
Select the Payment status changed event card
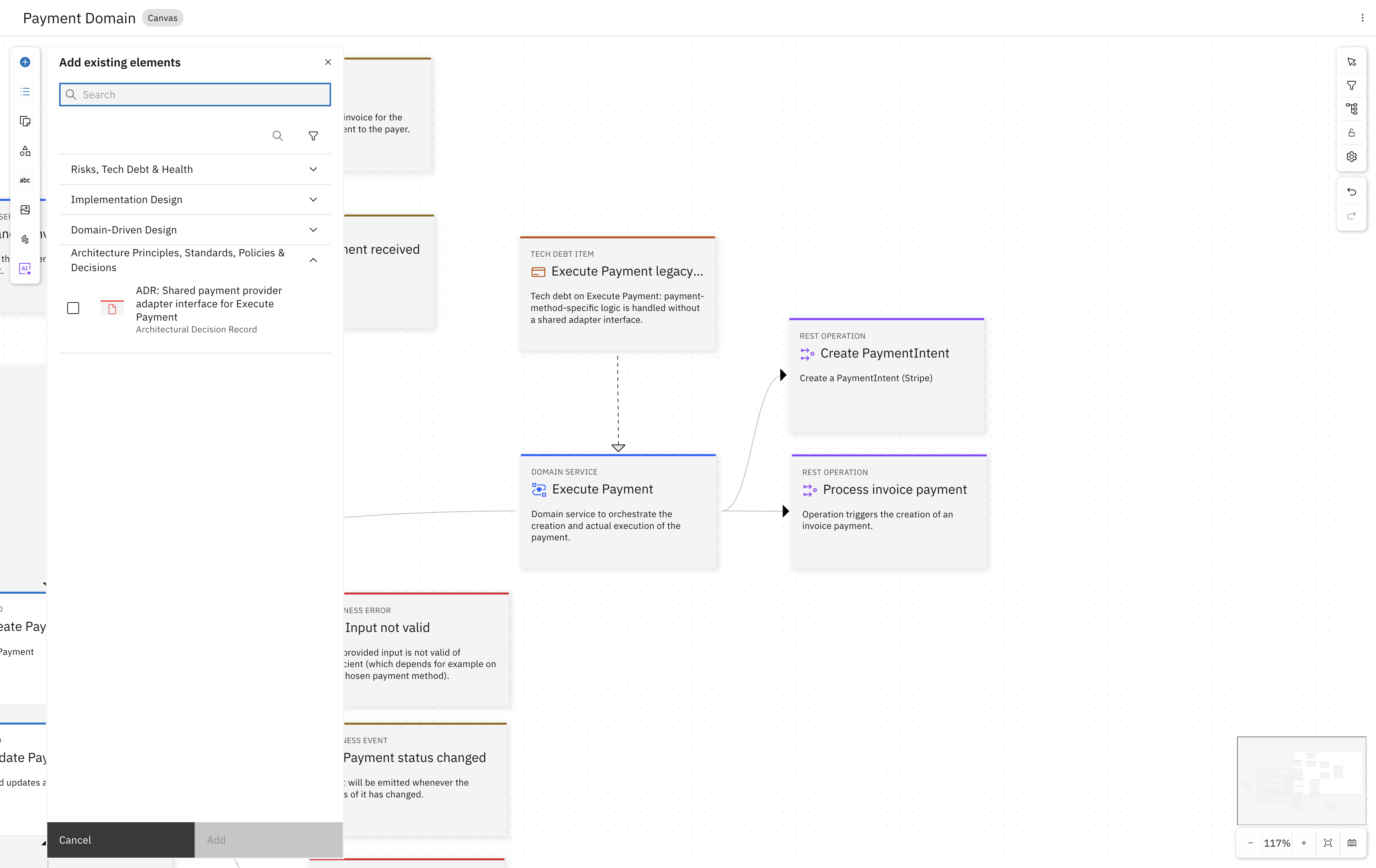(425, 779)
